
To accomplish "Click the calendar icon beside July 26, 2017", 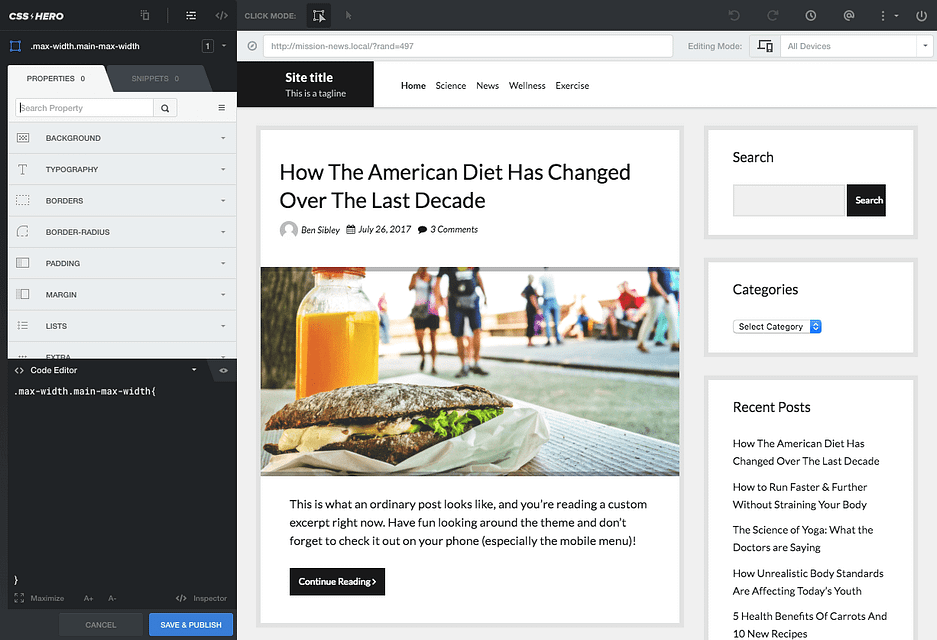I will pyautogui.click(x=351, y=229).
